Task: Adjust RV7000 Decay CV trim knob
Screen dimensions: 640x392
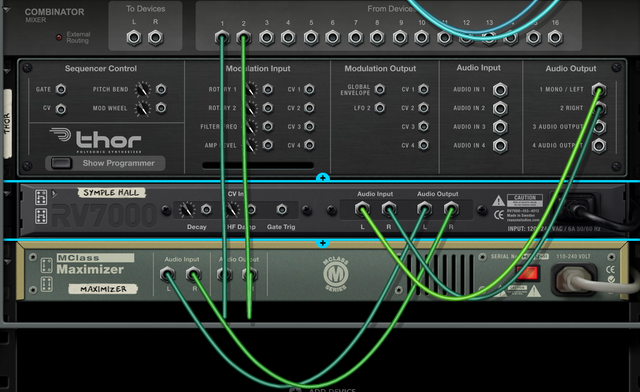Action: click(x=187, y=209)
